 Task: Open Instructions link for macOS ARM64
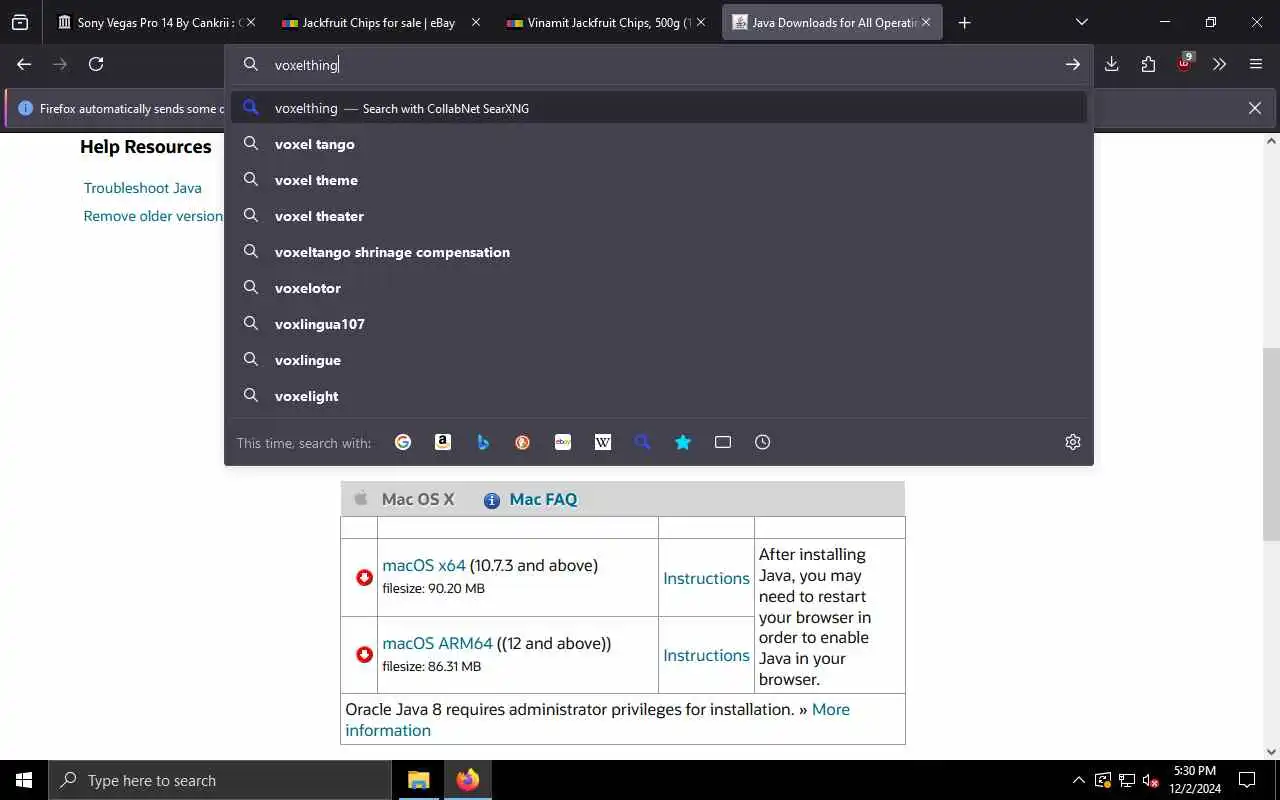point(706,655)
